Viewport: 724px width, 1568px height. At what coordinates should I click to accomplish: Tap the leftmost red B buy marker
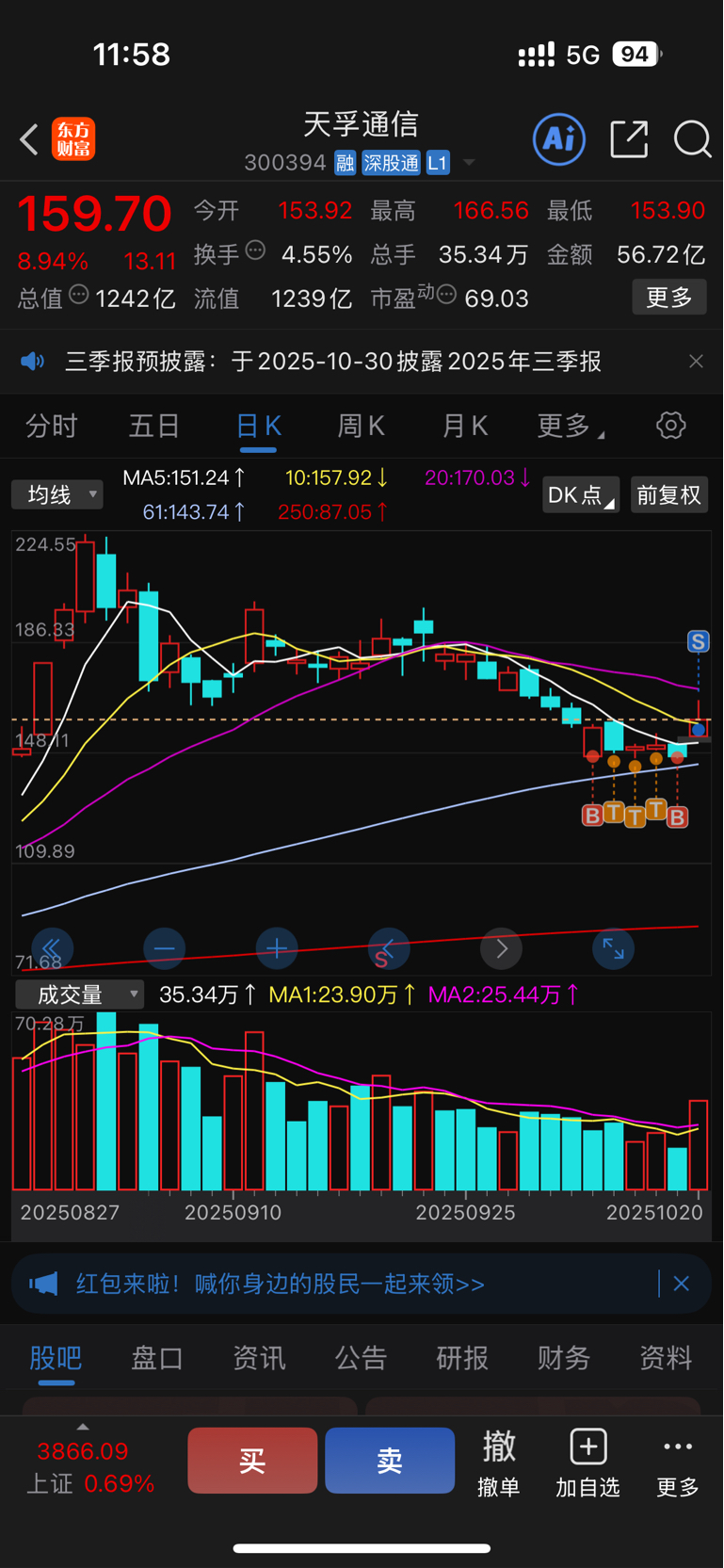click(x=592, y=816)
